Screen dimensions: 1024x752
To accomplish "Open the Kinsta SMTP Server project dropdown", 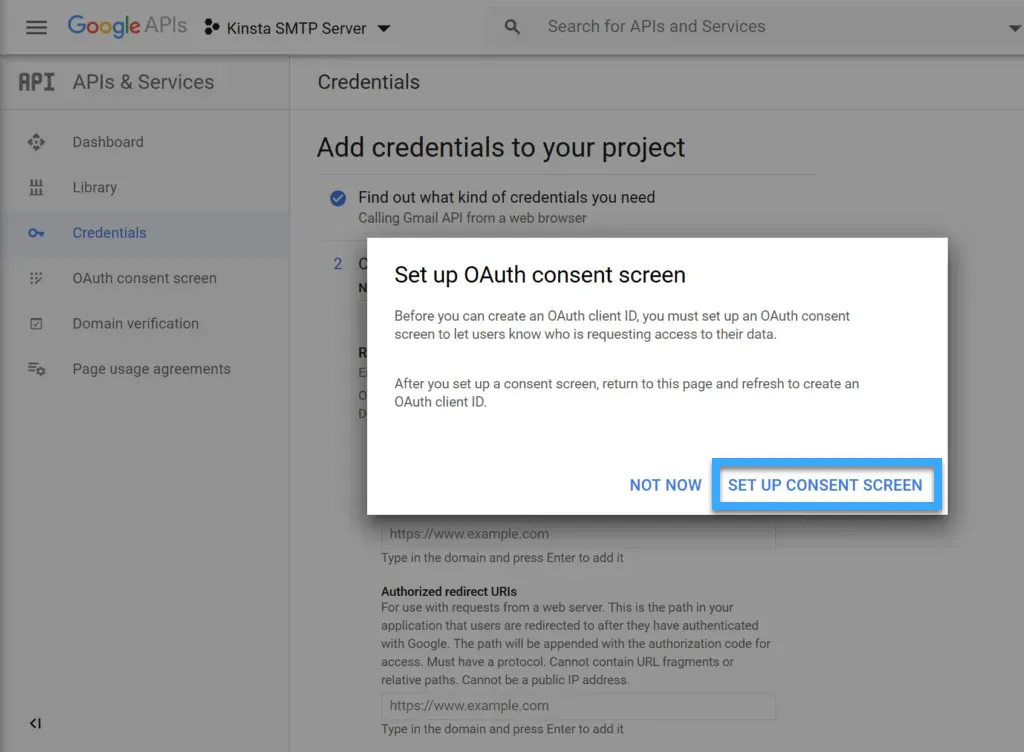I will 383,28.
